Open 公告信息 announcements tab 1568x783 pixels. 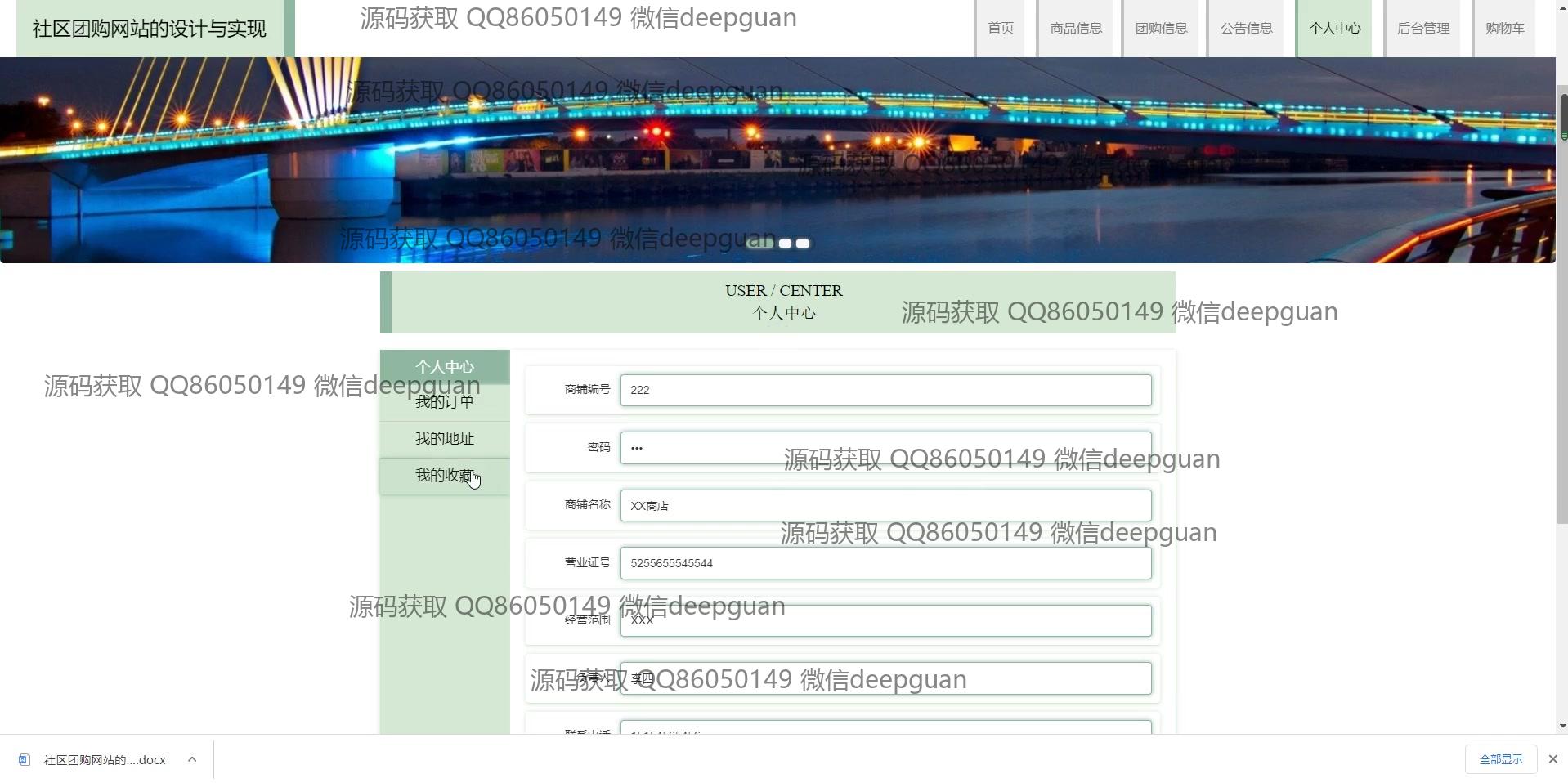pyautogui.click(x=1246, y=29)
